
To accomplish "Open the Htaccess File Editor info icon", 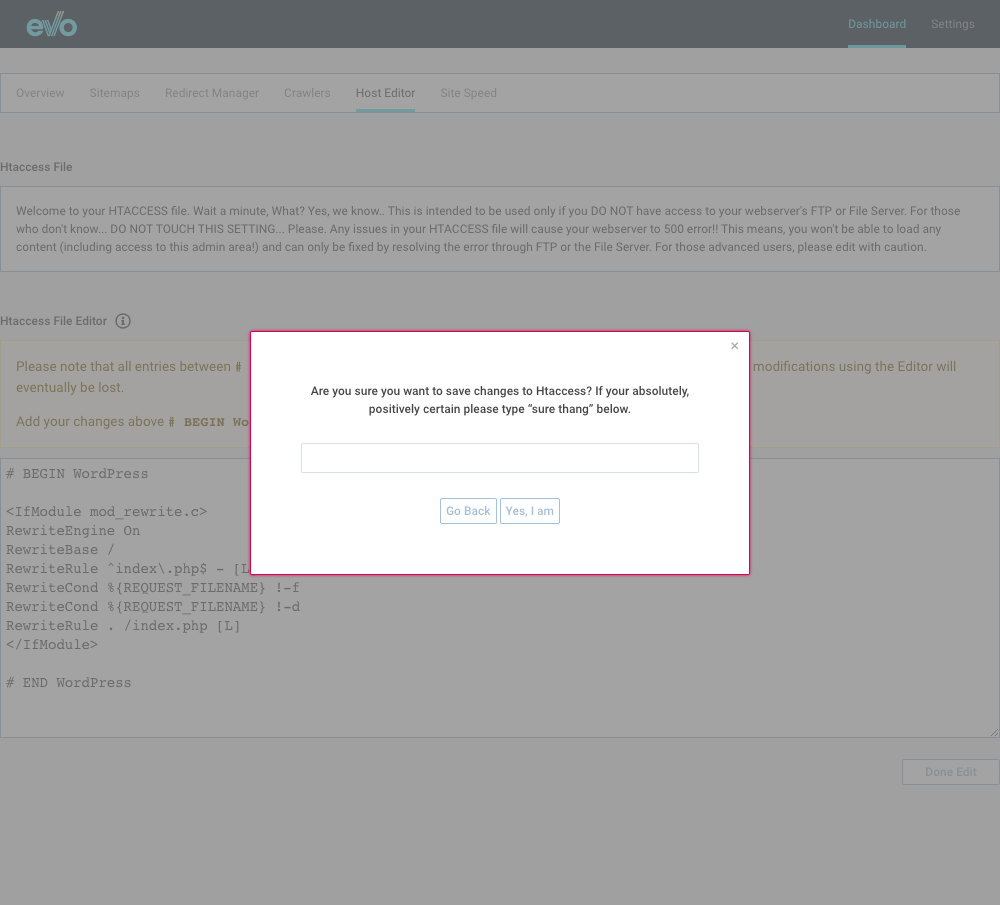I will pyautogui.click(x=123, y=321).
